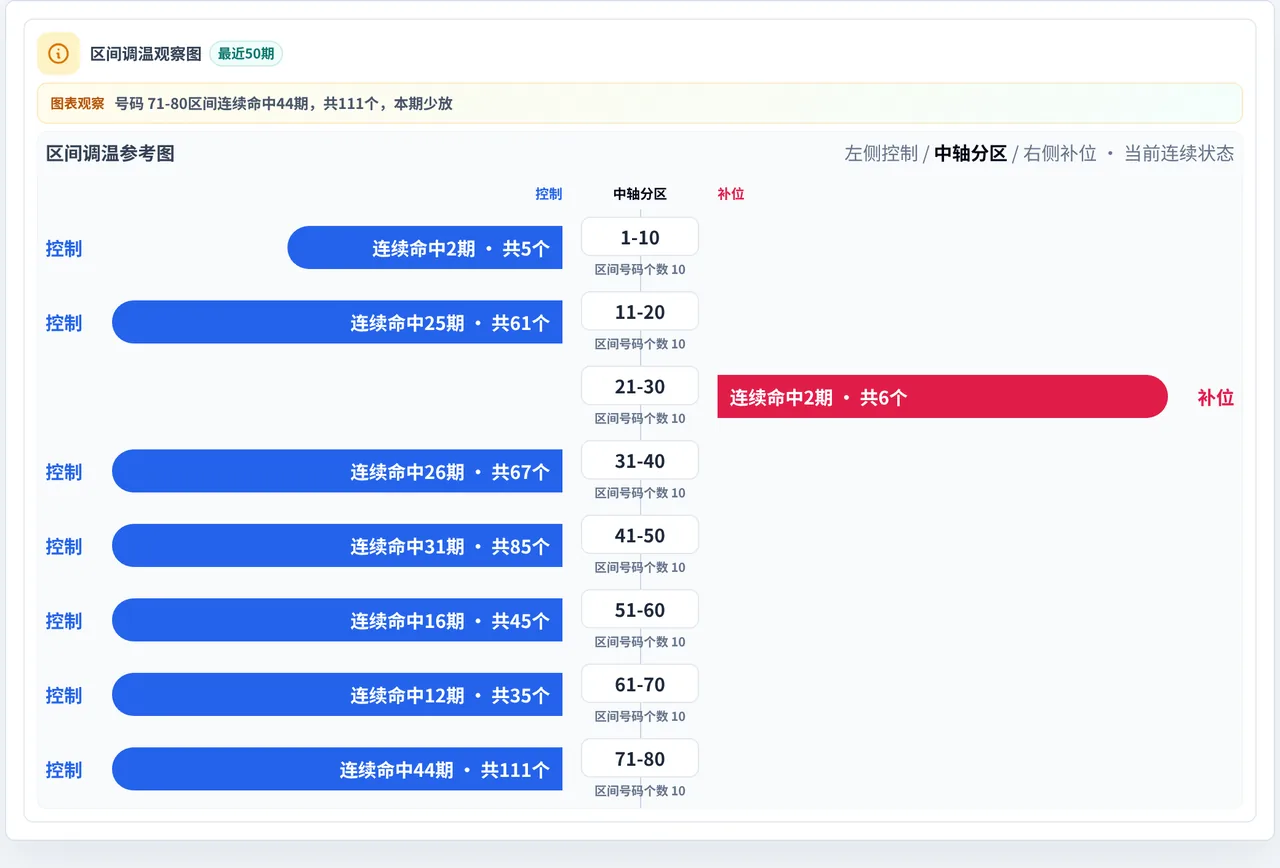Click the blue bar 连续命中44期 · 共111个
The height and width of the screenshot is (868, 1280).
tap(337, 769)
